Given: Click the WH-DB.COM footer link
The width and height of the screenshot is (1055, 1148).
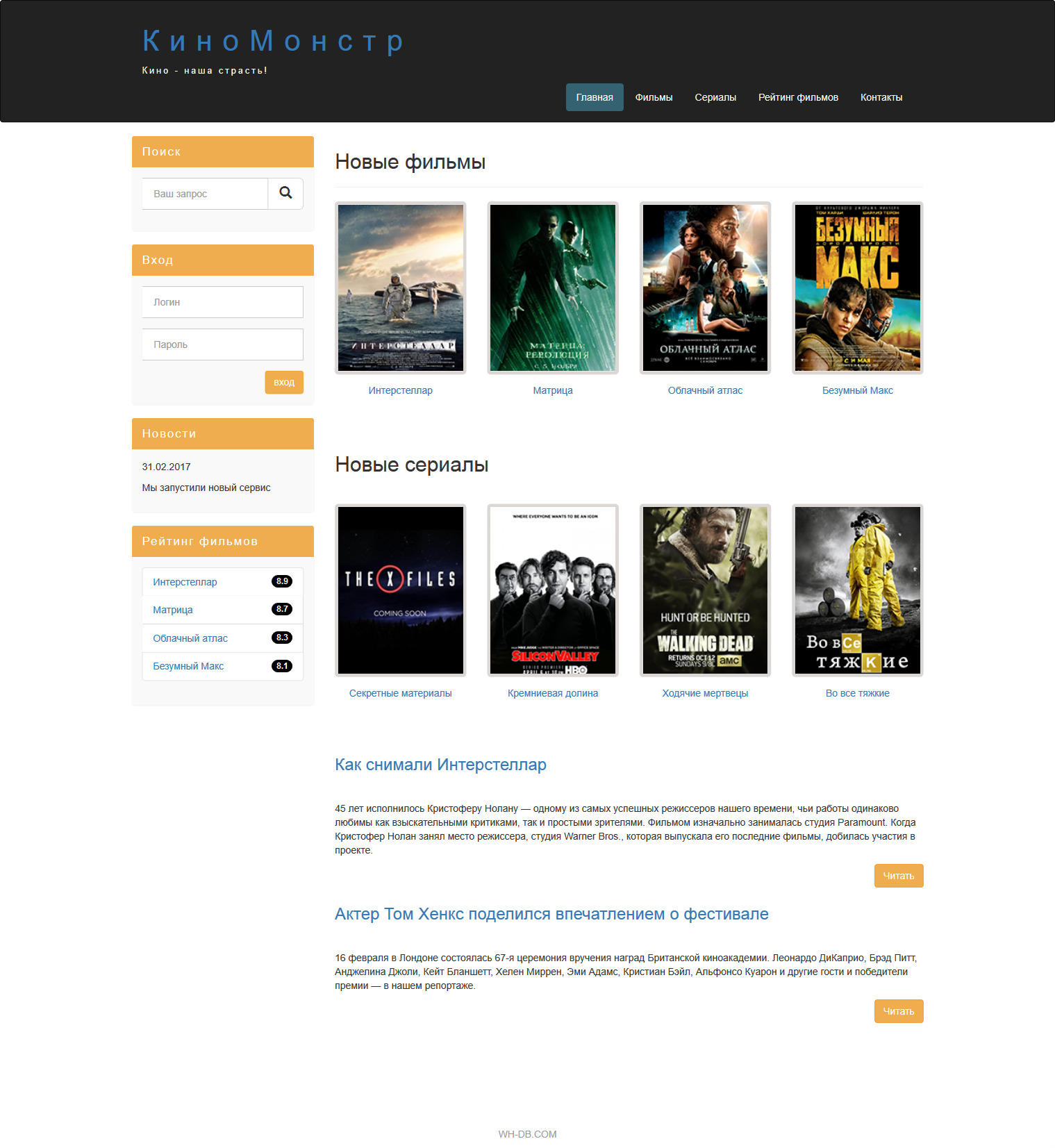Looking at the screenshot, I should 528,1134.
